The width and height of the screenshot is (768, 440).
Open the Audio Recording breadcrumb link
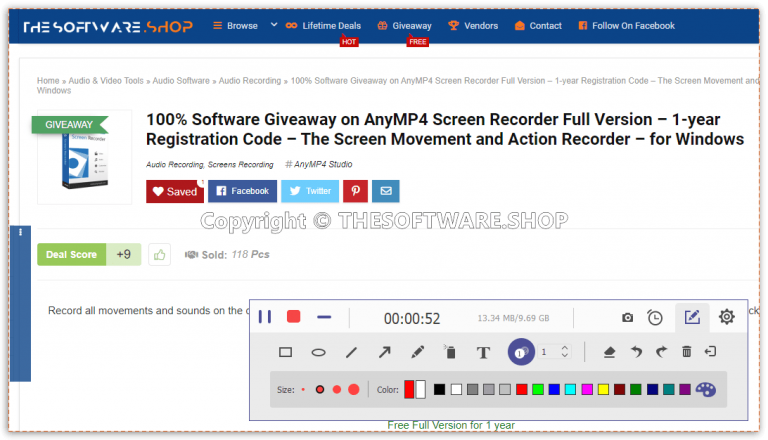pyautogui.click(x=250, y=80)
